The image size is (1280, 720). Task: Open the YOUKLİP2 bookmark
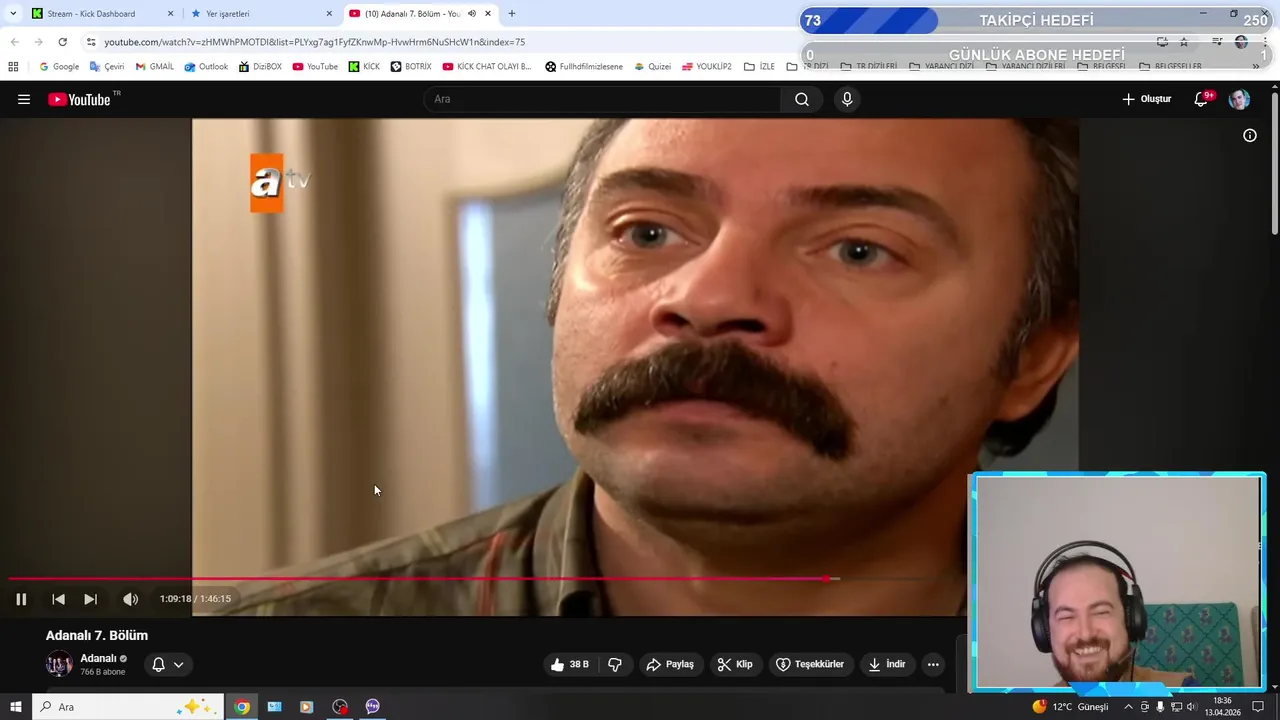[707, 67]
